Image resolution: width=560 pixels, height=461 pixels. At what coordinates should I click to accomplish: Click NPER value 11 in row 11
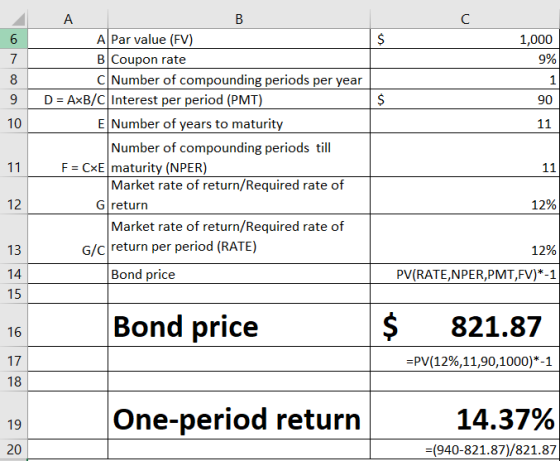click(465, 155)
